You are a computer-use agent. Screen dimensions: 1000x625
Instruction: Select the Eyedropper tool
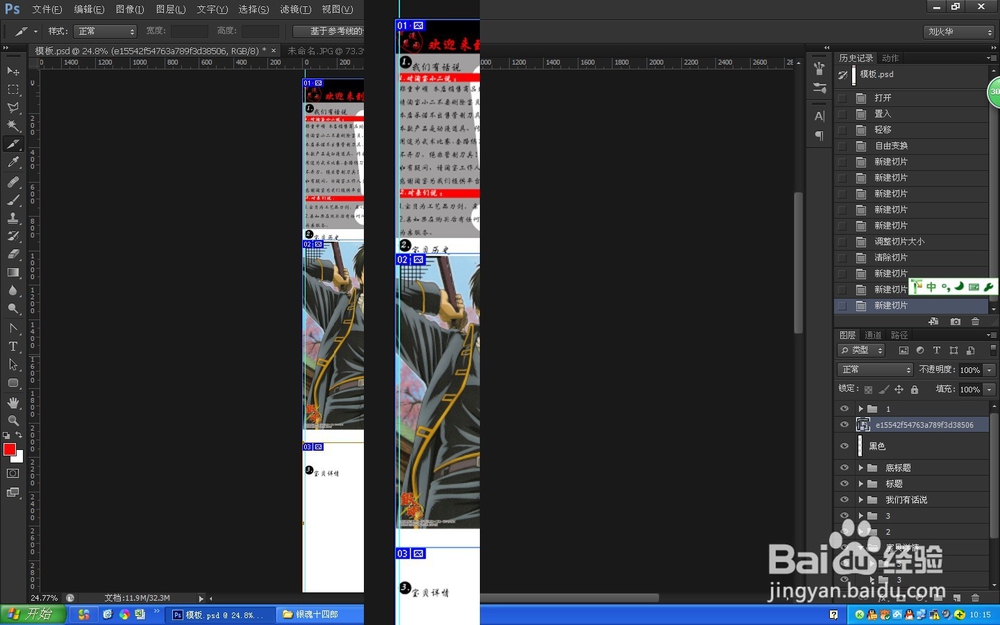tap(13, 163)
